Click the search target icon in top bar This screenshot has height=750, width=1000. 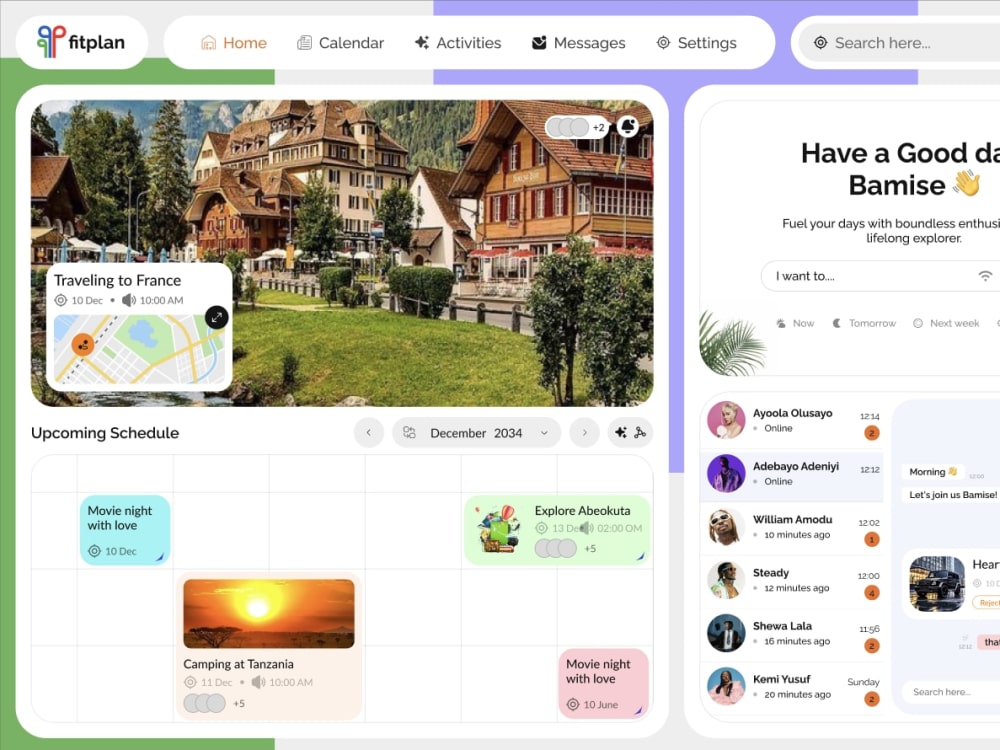coord(821,43)
